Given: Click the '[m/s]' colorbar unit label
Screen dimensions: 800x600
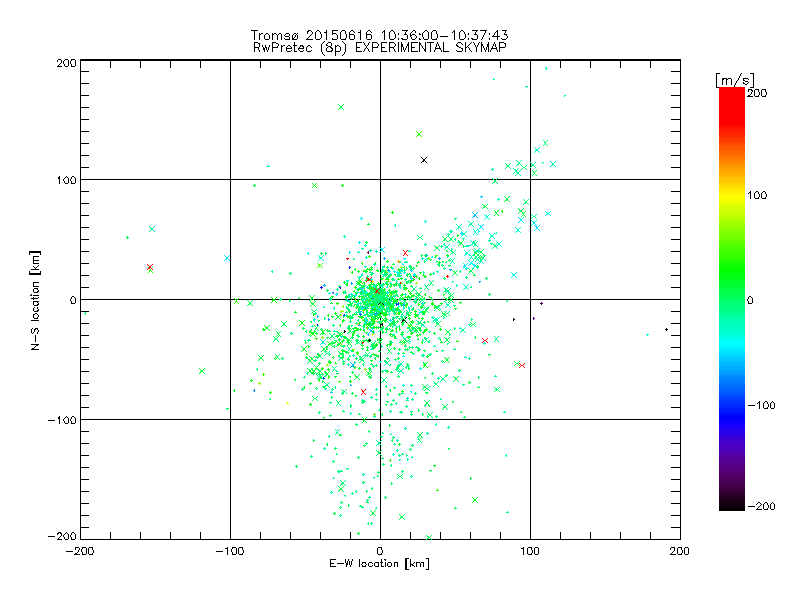Looking at the screenshot, I should pyautogui.click(x=735, y=80).
